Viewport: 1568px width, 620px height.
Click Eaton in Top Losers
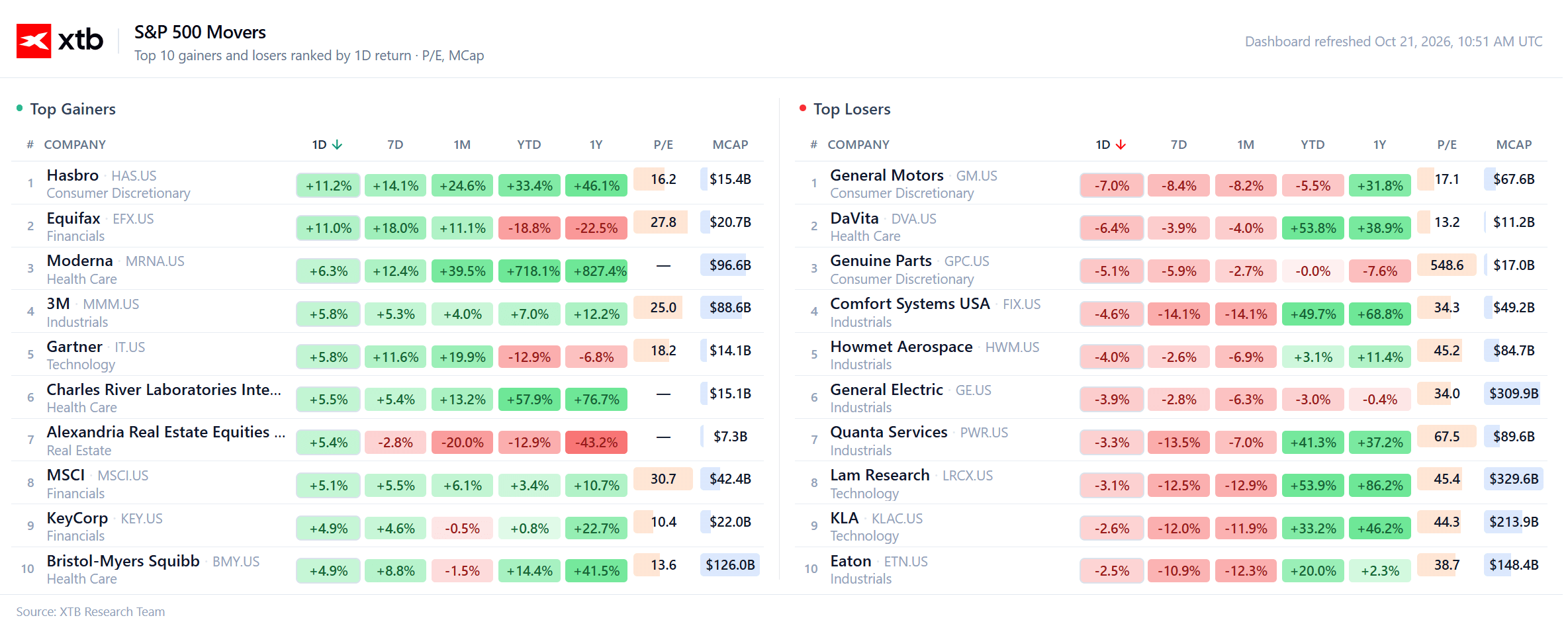851,561
